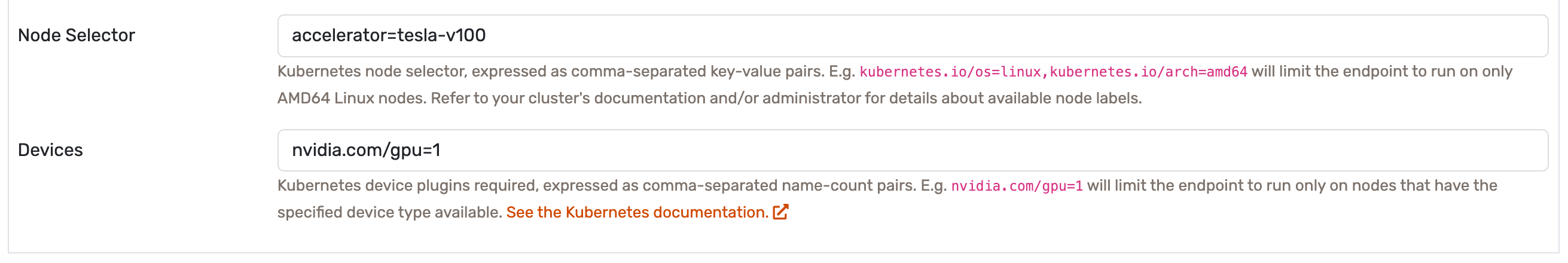Click the kubernetes.io/arch=amd64 code example
Screen dimensions: 1568x263
(x=1149, y=72)
